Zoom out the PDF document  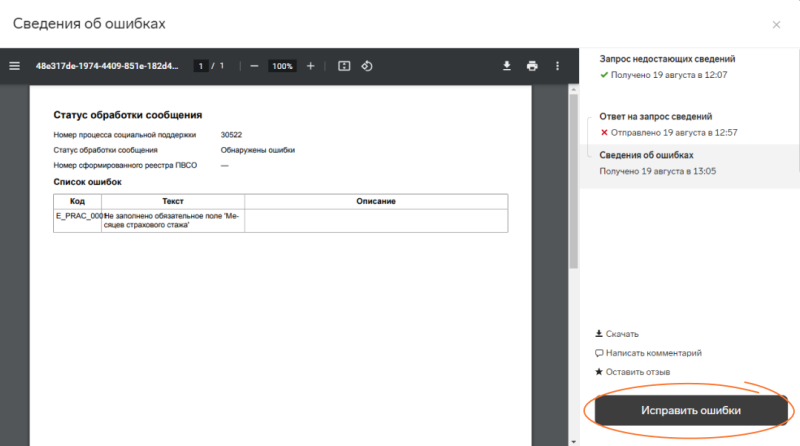(x=254, y=66)
